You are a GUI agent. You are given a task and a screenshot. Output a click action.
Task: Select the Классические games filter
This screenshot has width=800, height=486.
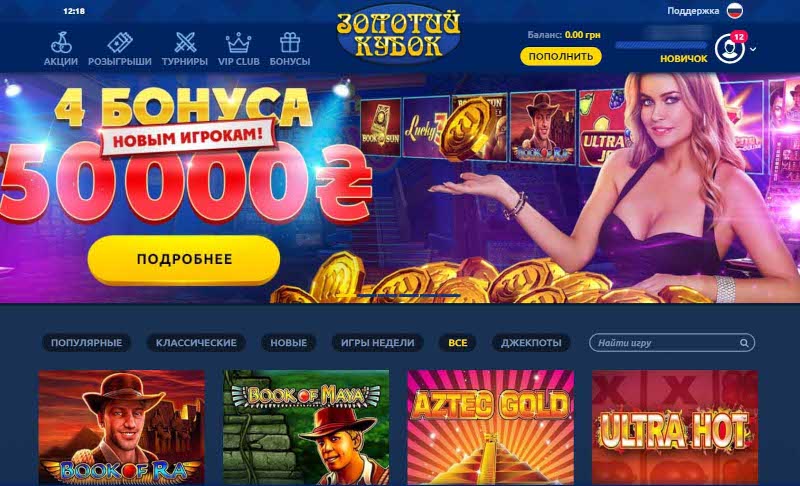coord(196,343)
